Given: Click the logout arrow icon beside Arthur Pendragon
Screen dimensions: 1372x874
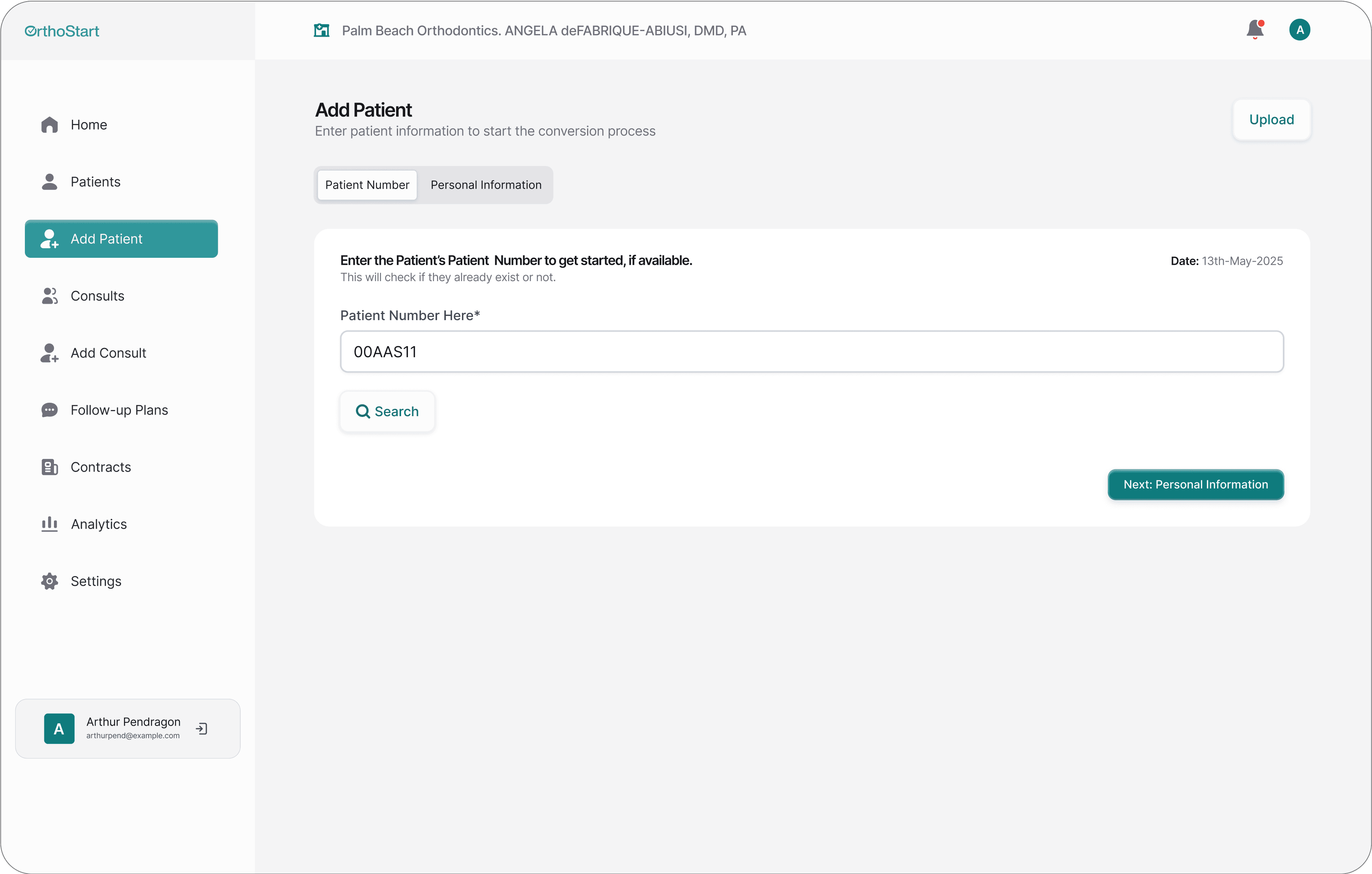Looking at the screenshot, I should tap(202, 728).
